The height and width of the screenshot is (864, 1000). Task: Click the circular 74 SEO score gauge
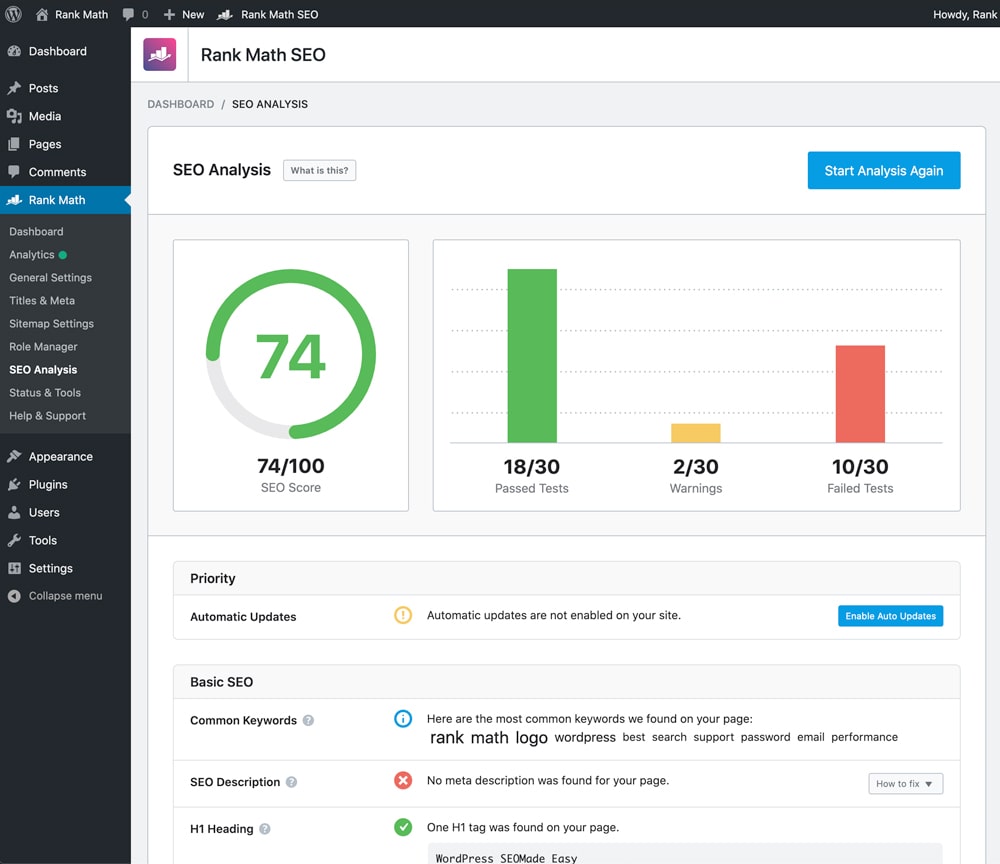290,355
